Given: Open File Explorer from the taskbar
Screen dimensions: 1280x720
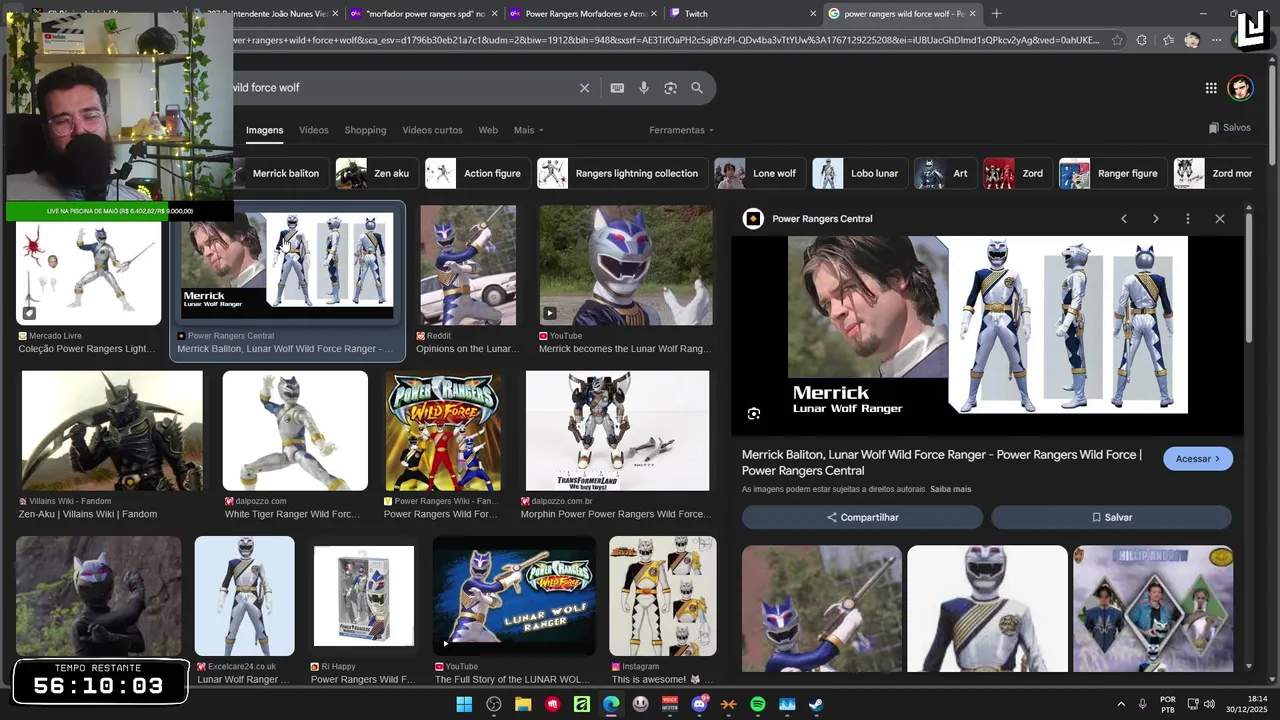Looking at the screenshot, I should click(523, 704).
